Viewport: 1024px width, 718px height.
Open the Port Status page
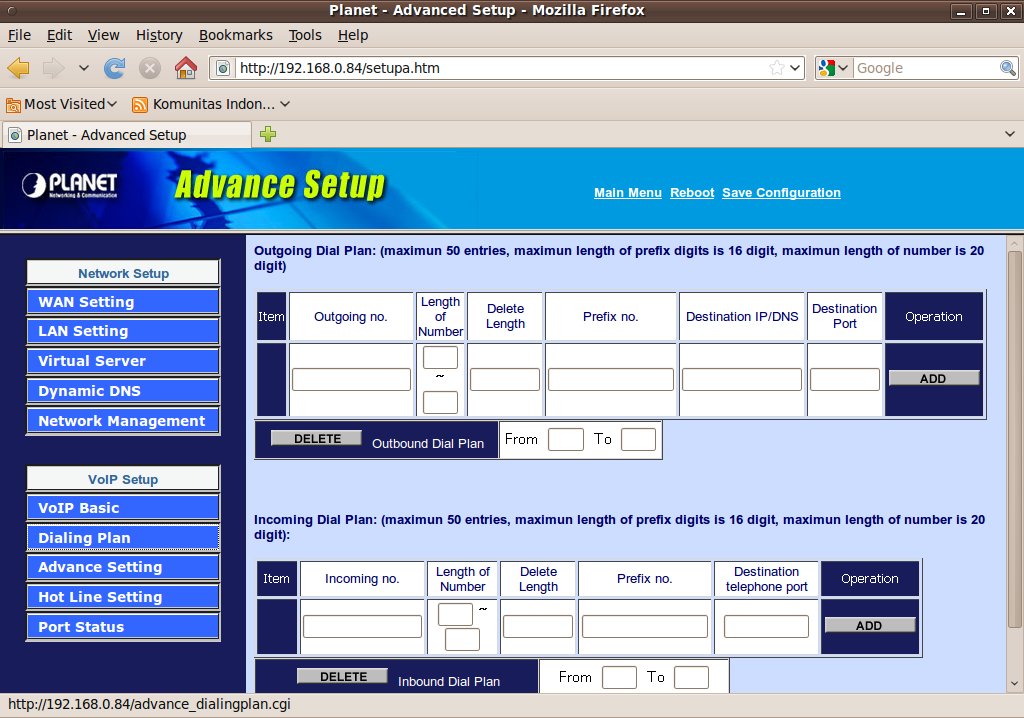(x=123, y=627)
